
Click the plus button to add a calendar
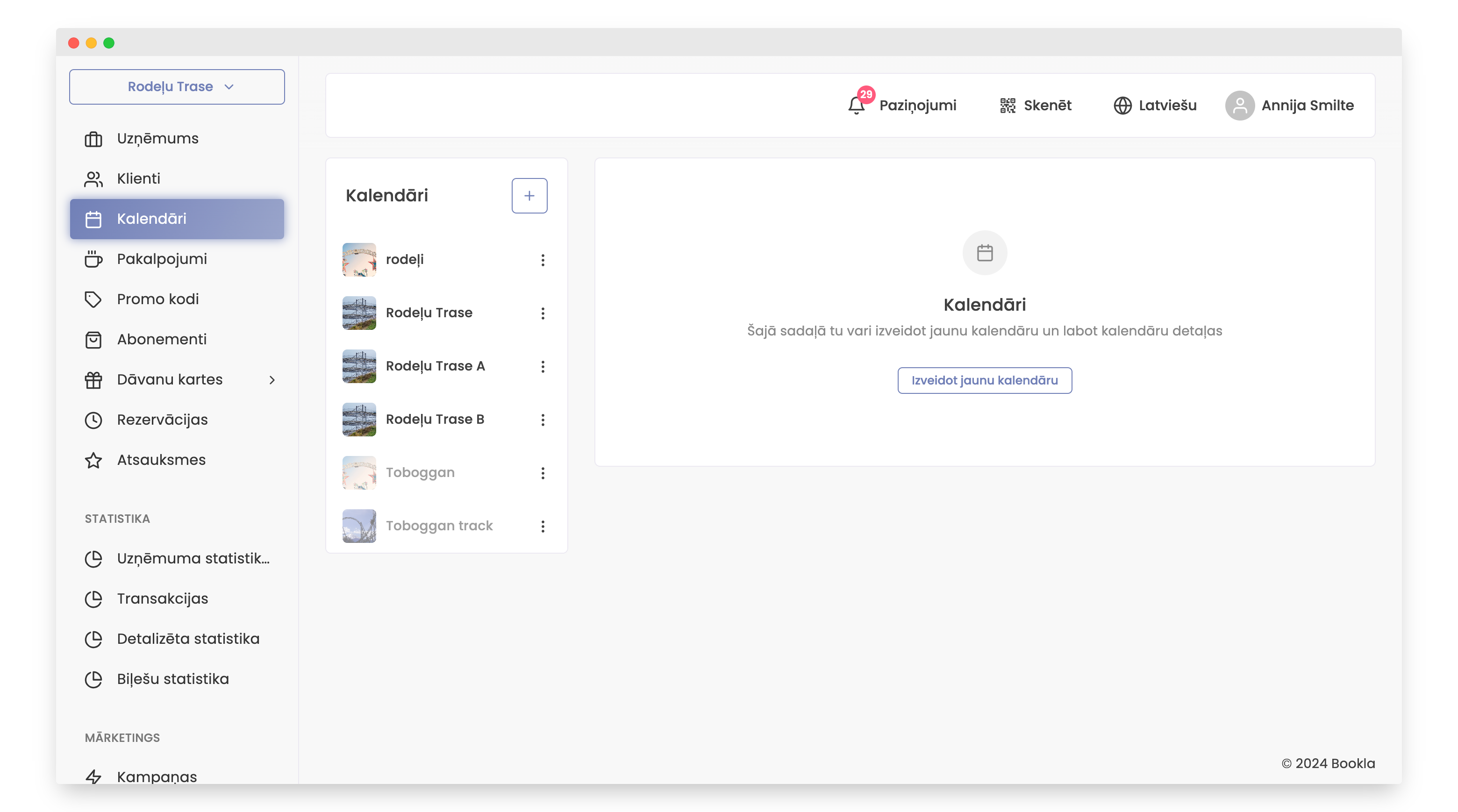[529, 195]
